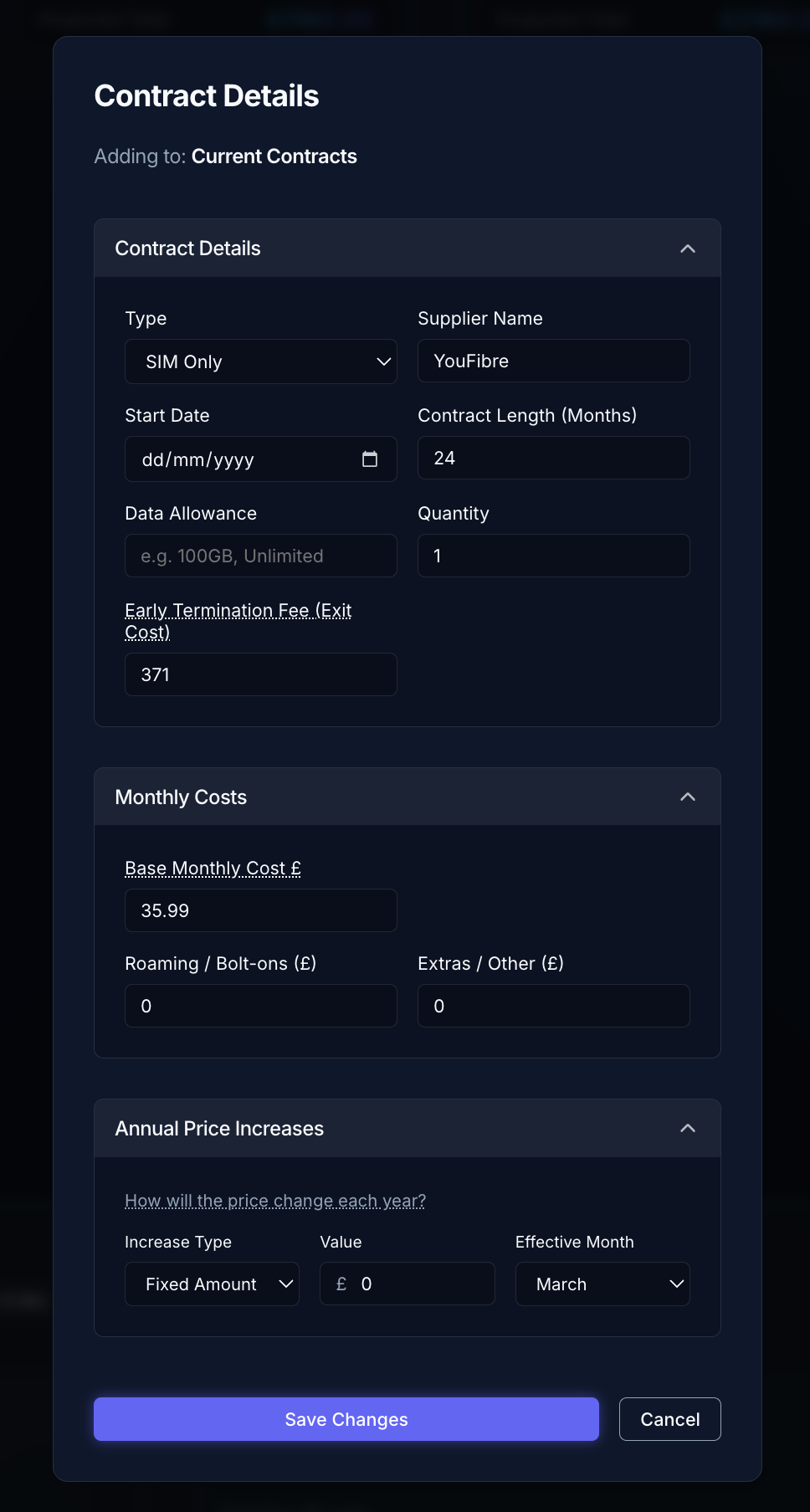Image resolution: width=810 pixels, height=1512 pixels.
Task: Collapse the Annual Price Increases section
Action: click(688, 1128)
